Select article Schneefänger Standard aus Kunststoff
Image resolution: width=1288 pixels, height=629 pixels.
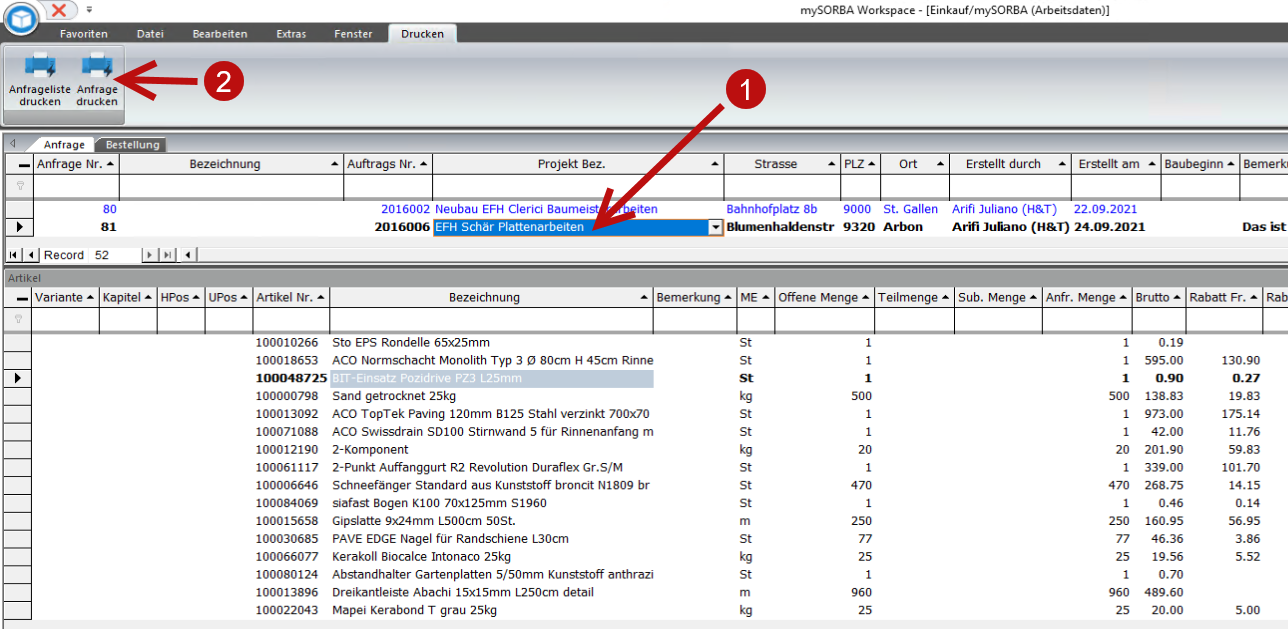pyautogui.click(x=491, y=485)
